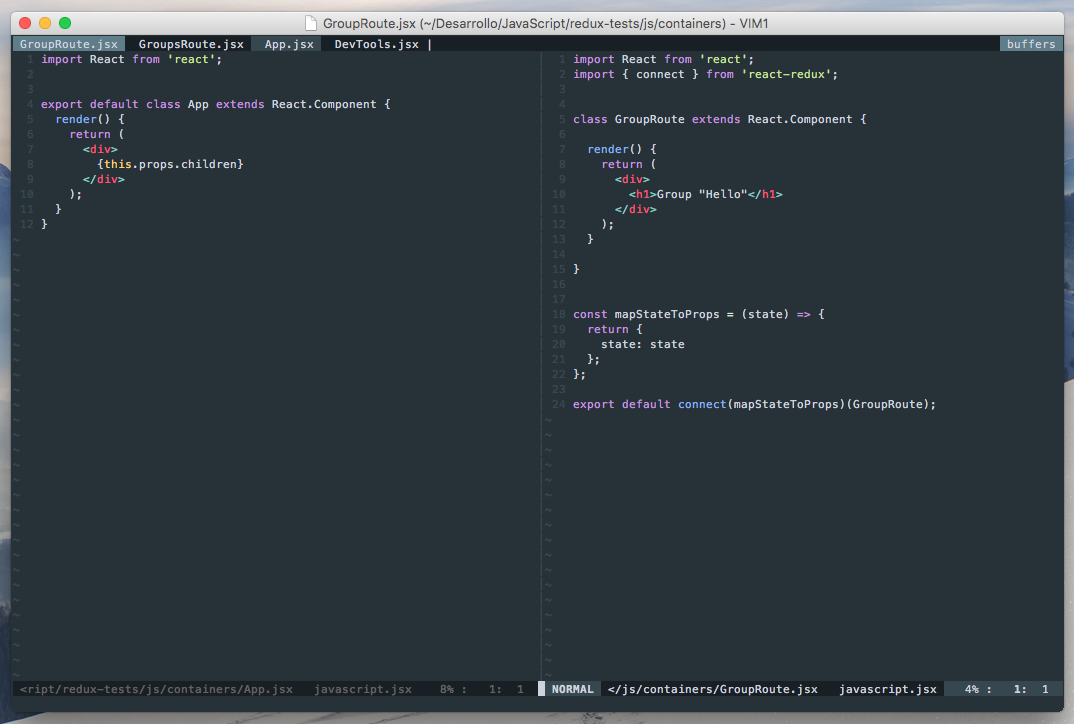Image resolution: width=1074 pixels, height=724 pixels.
Task: Maximize the window with green button
Action: pos(65,23)
